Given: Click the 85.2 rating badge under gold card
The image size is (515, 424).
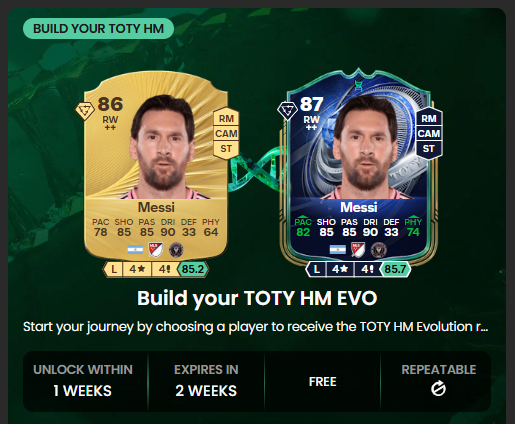Looking at the screenshot, I should (x=193, y=269).
